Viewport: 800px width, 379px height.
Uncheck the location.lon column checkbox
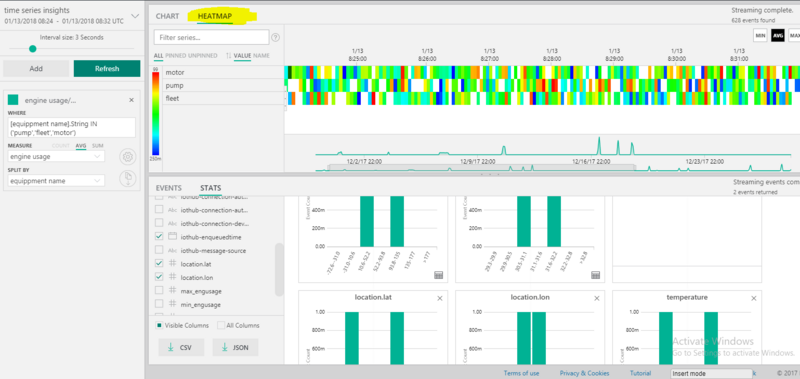pyautogui.click(x=159, y=277)
